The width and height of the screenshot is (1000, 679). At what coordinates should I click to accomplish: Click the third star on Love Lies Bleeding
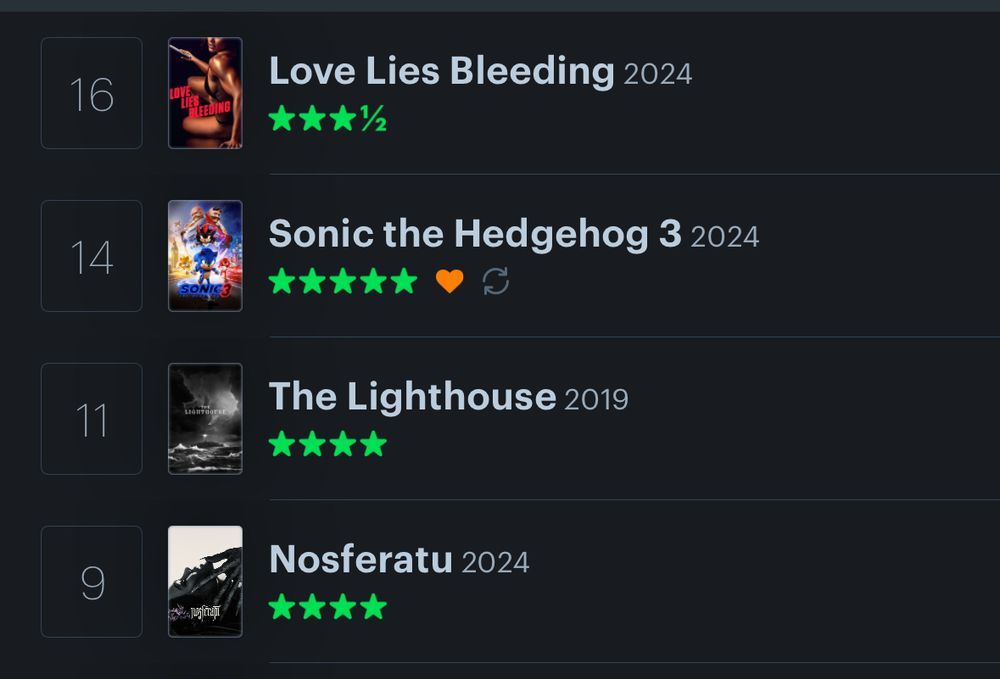click(x=342, y=120)
